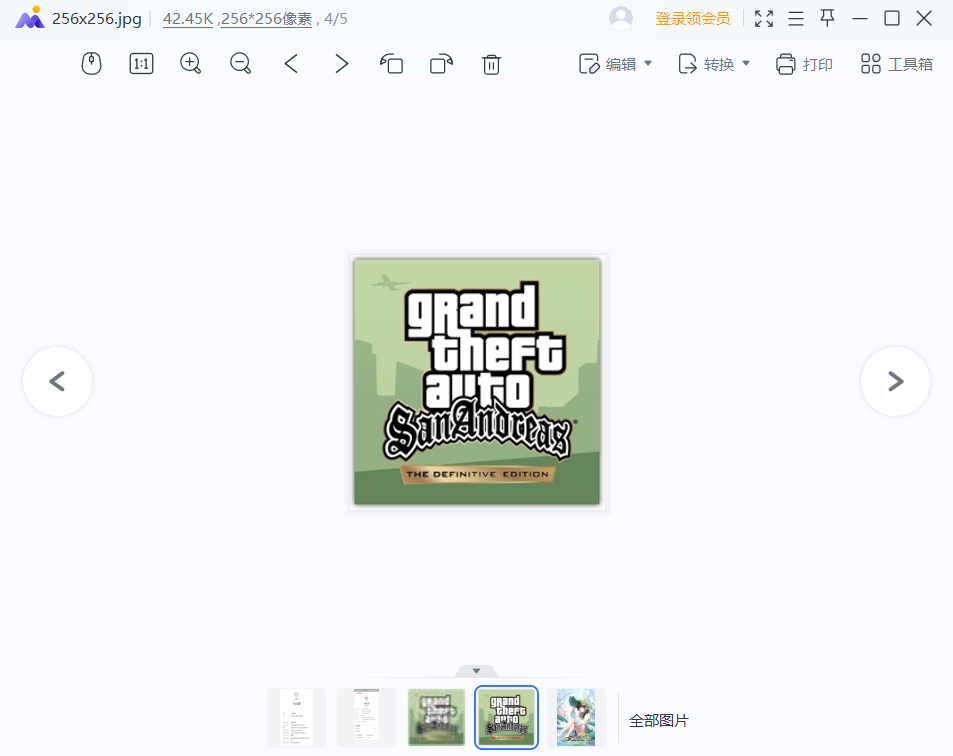Screen dimensions: 953x756
Task: Open the 工具箱 toolbox
Action: click(x=896, y=64)
